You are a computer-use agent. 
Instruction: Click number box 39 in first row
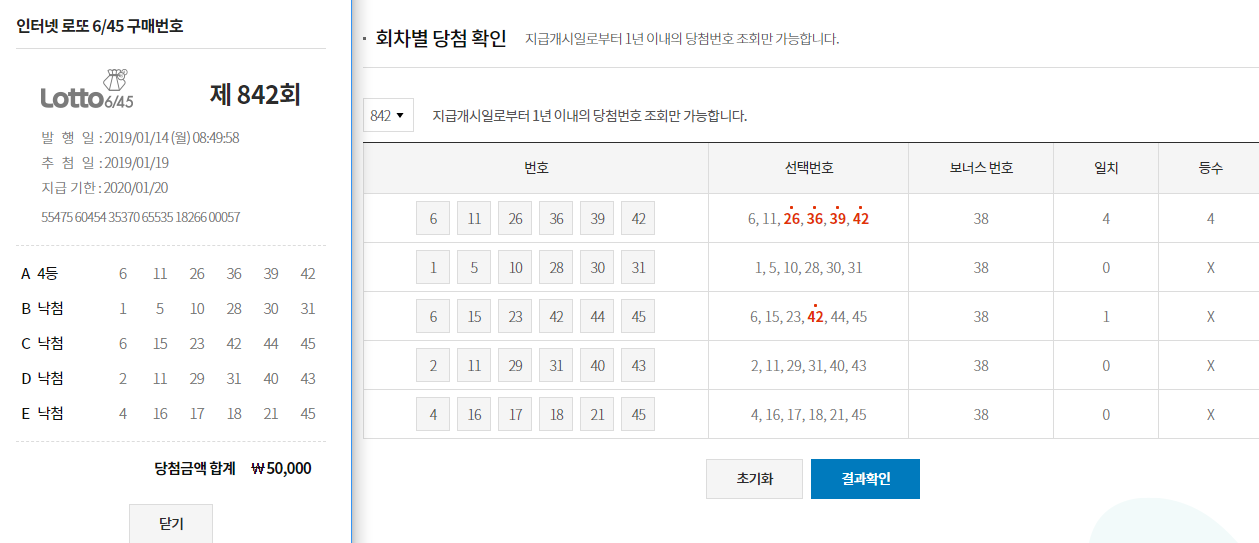pyautogui.click(x=597, y=219)
